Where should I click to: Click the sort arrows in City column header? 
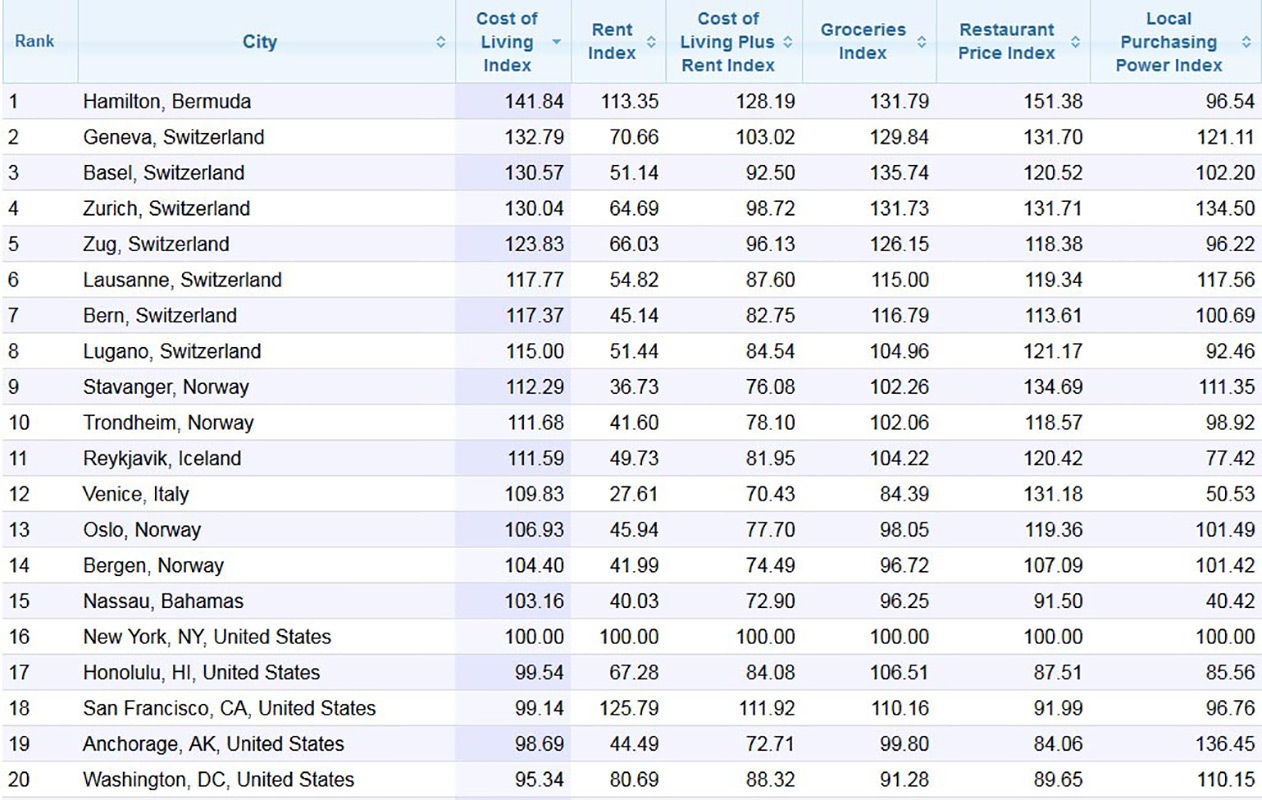[441, 42]
